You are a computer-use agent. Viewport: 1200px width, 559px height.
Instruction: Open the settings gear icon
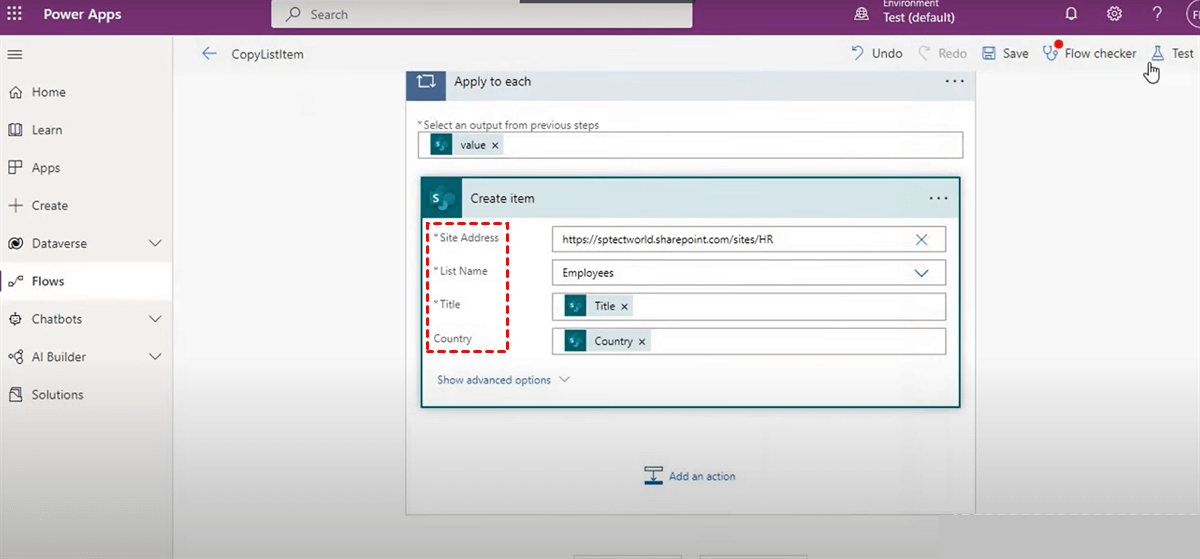tap(1114, 14)
